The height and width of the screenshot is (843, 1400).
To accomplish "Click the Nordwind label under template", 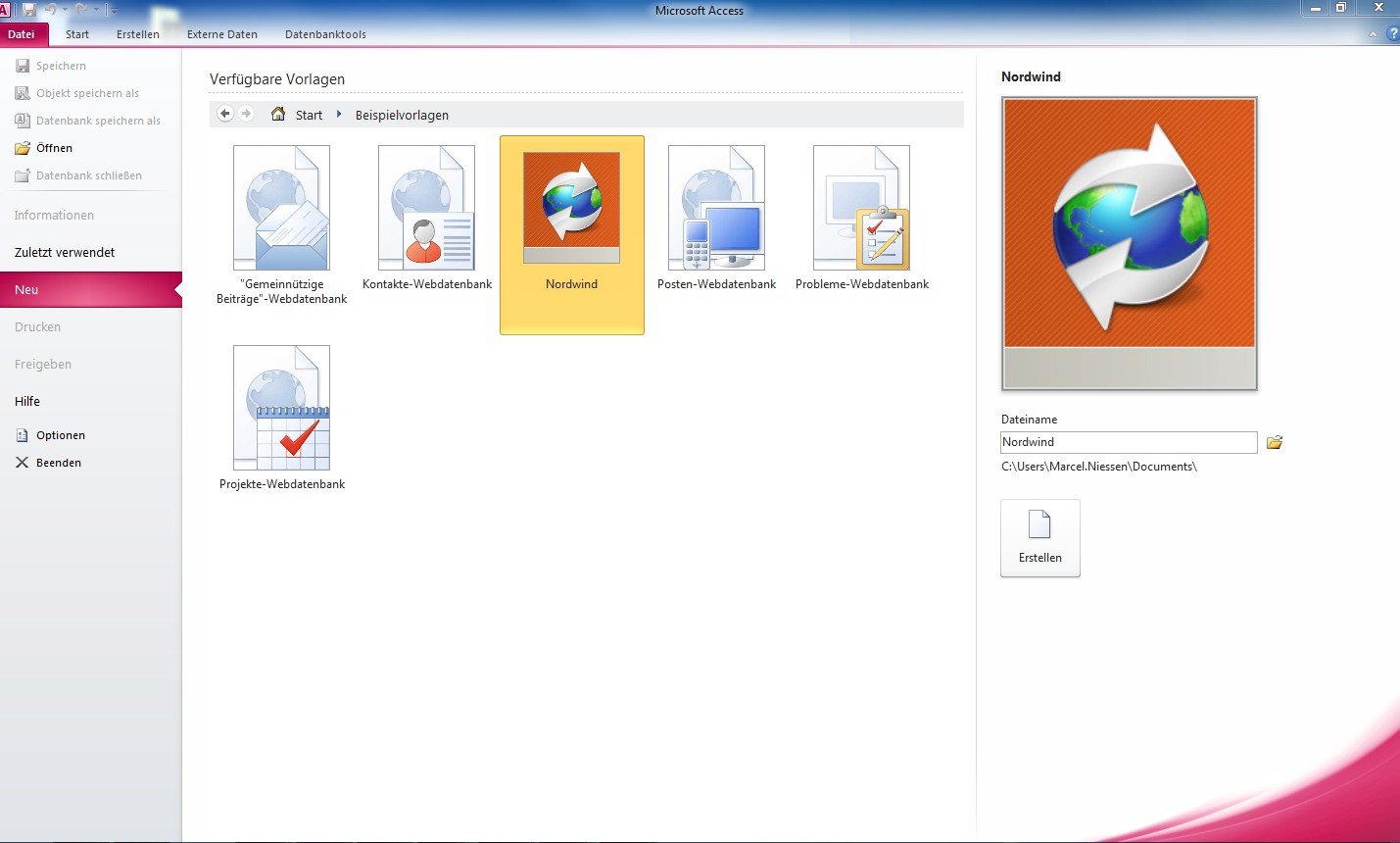I will click(x=571, y=284).
